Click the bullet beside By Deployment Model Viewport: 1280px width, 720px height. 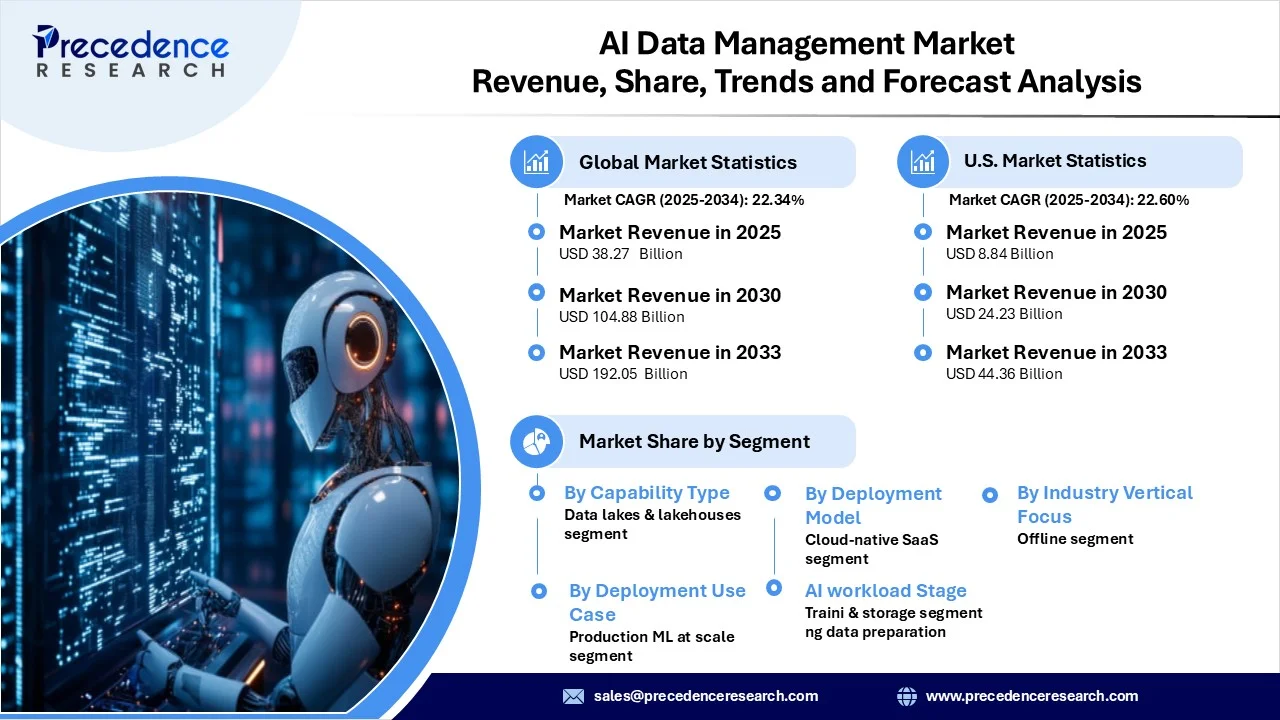(x=773, y=493)
